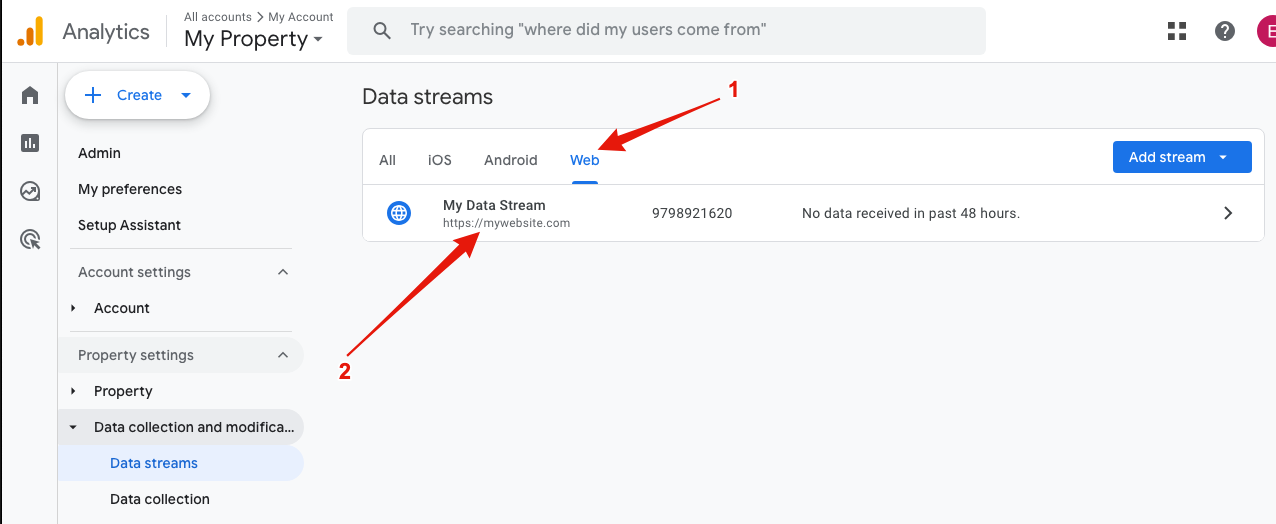Screen dimensions: 1276x524
Task: Open Setup Assistant in side menu
Action: (x=130, y=225)
